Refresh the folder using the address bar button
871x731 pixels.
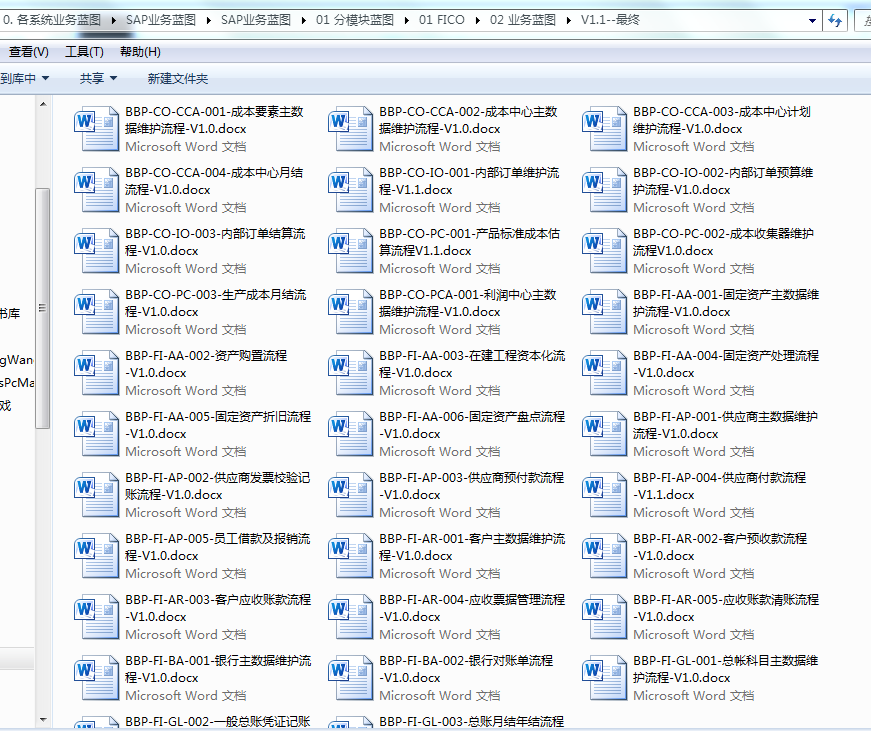(x=835, y=21)
